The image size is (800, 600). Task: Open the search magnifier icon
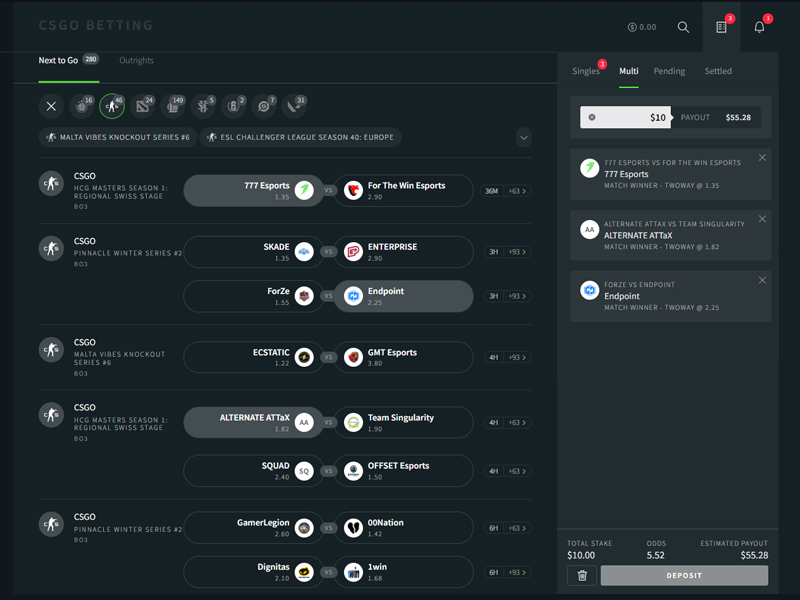683,27
